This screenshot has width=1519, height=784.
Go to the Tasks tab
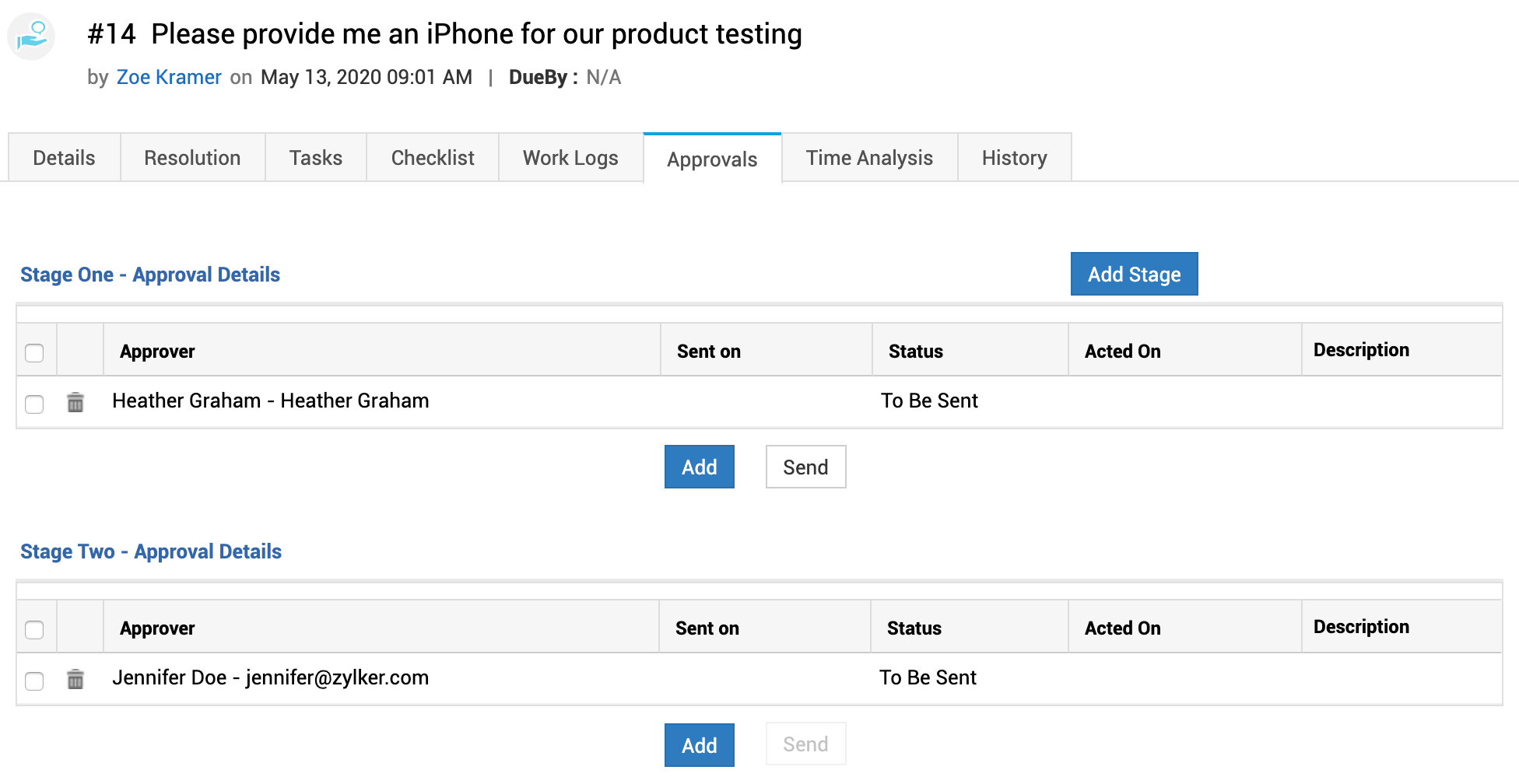tap(315, 158)
